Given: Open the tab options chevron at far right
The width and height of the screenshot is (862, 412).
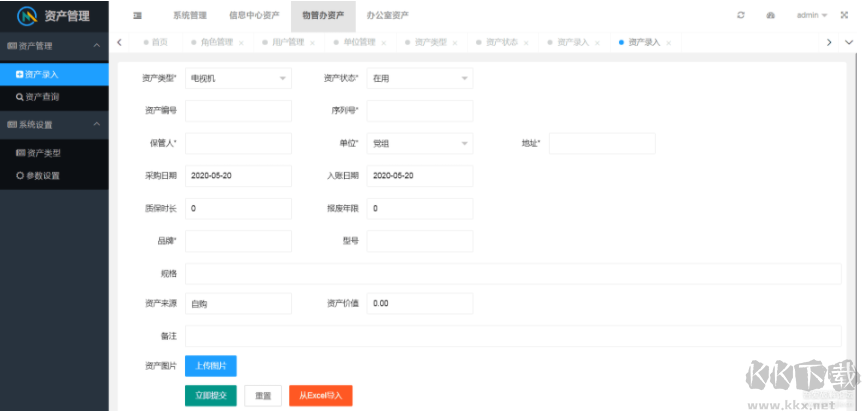Looking at the screenshot, I should [851, 42].
